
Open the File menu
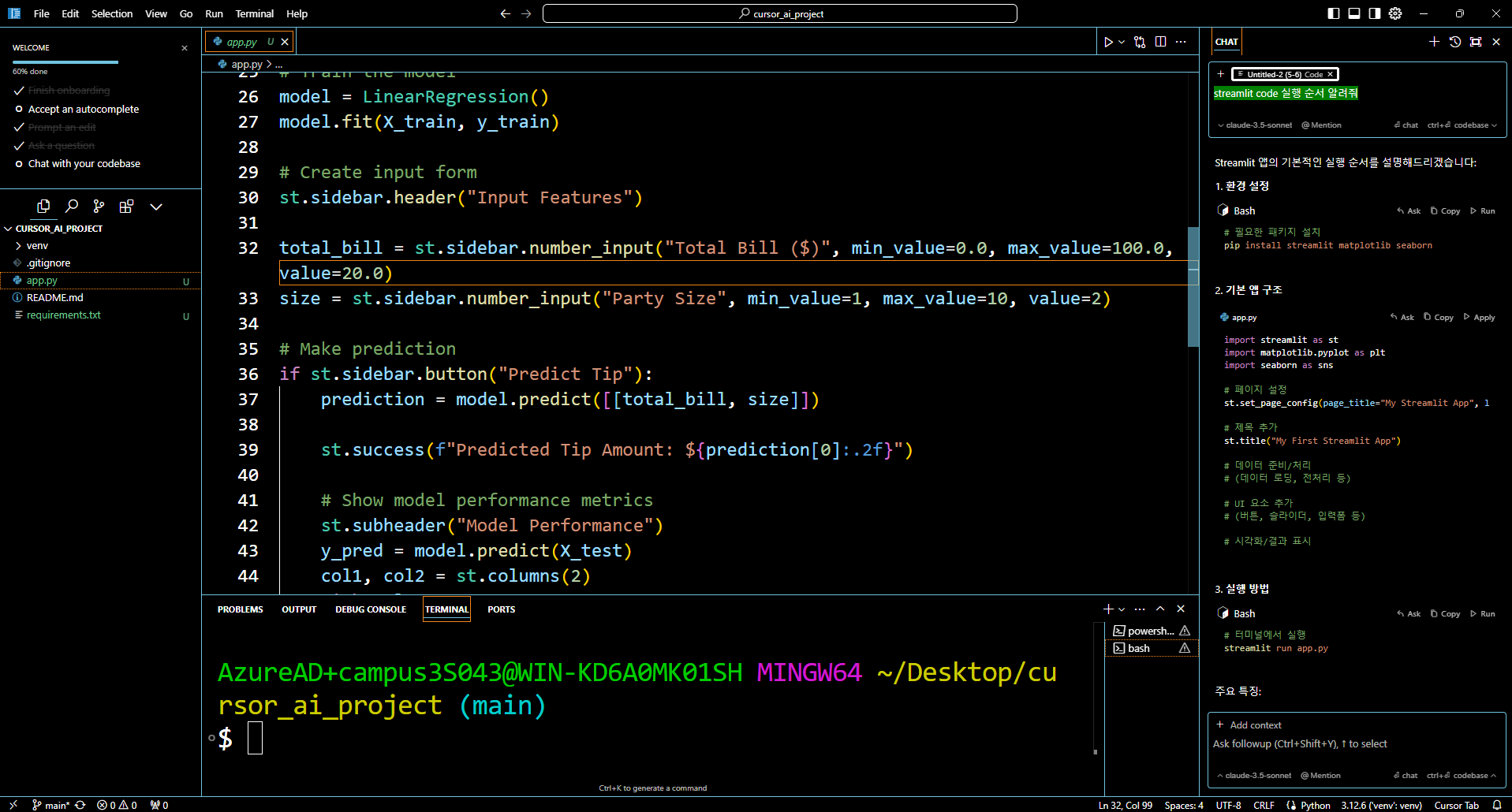pos(42,13)
